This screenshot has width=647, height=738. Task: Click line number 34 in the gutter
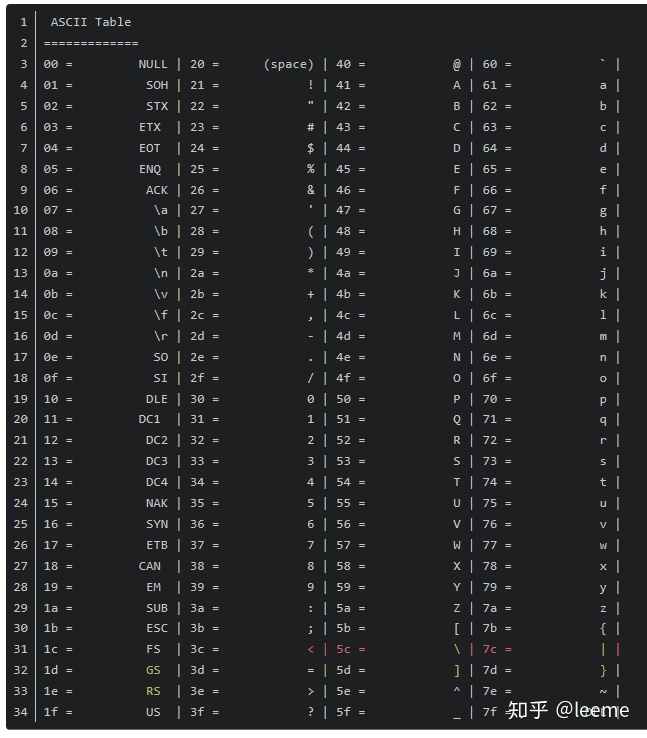(x=20, y=712)
